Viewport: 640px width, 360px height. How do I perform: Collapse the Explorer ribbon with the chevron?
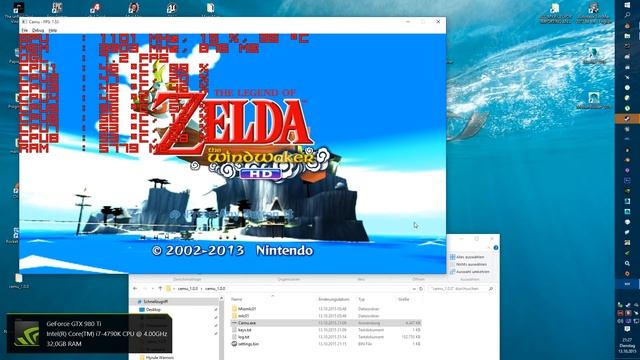[x=489, y=248]
